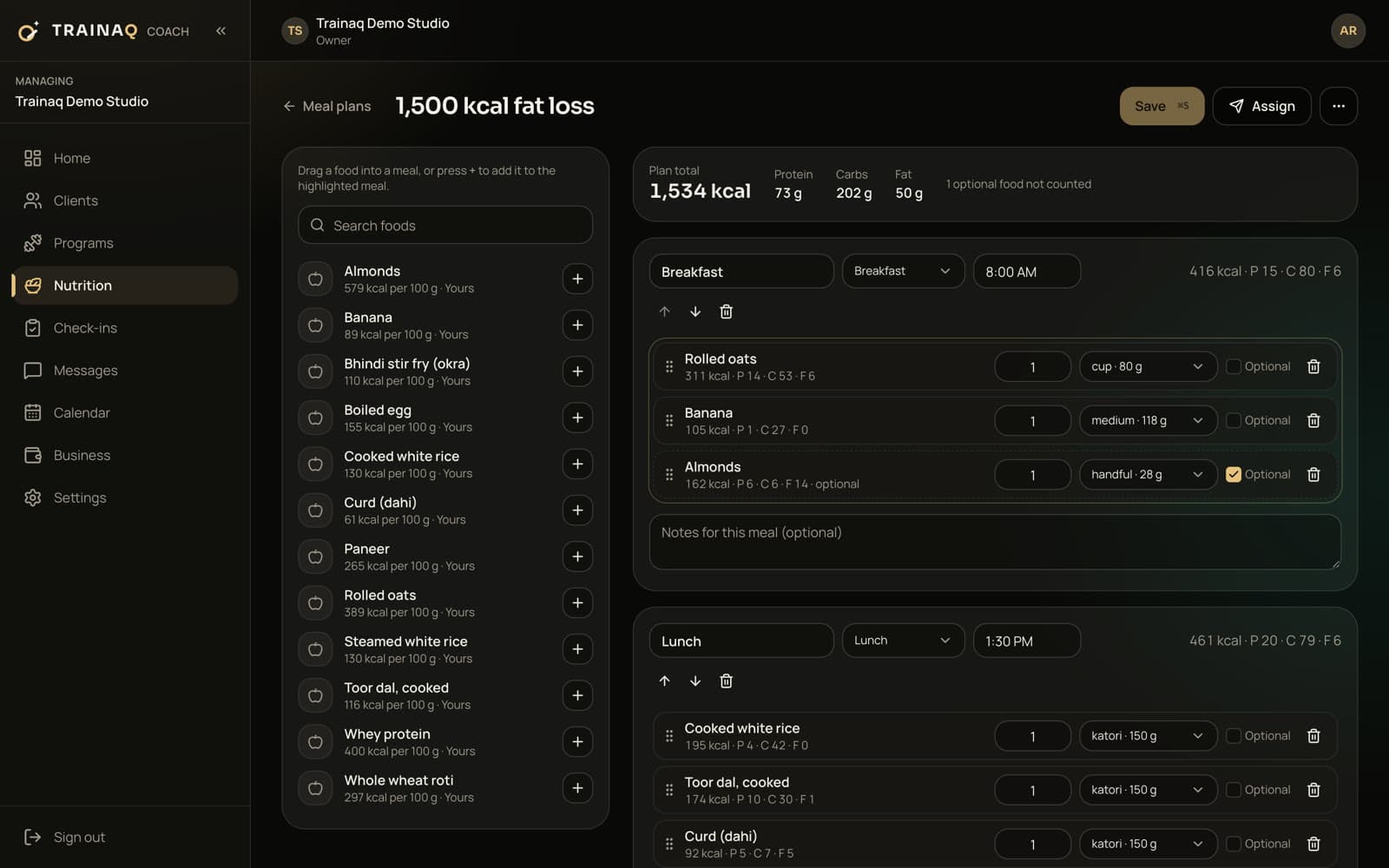Go back to Meal plans
1389x868 pixels.
point(327,106)
